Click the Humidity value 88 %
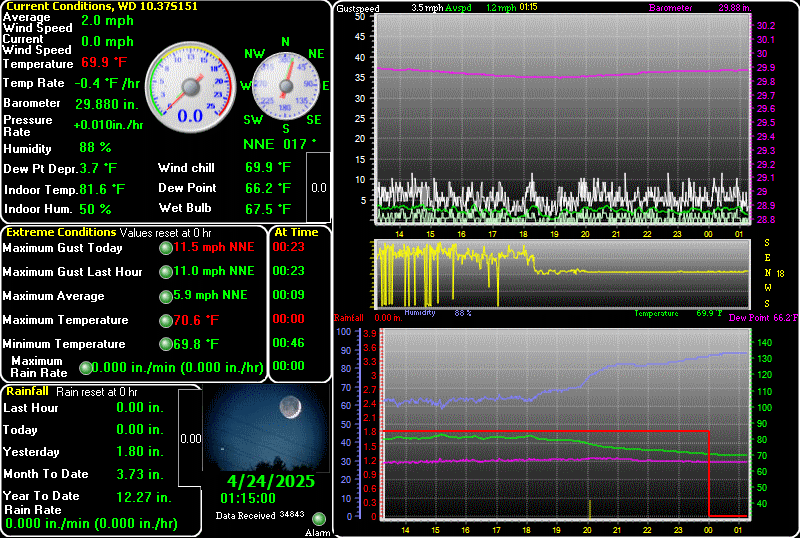Image resolution: width=800 pixels, height=538 pixels. [x=95, y=148]
